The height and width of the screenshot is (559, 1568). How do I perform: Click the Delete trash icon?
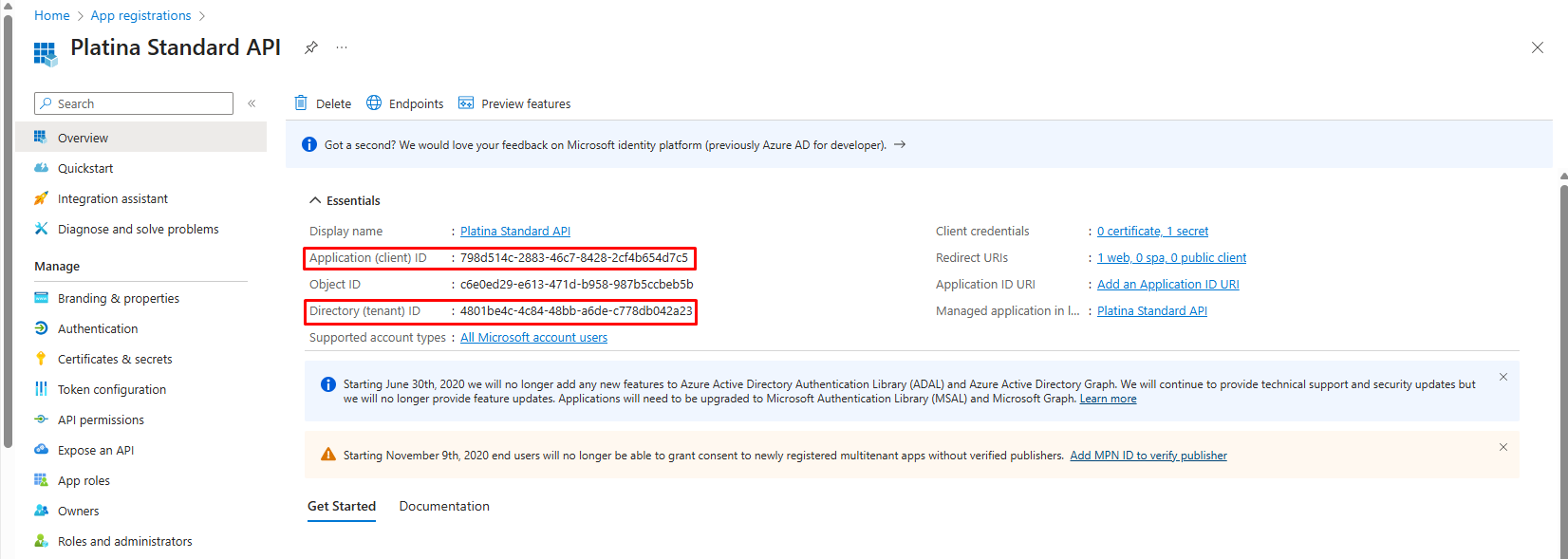point(301,102)
